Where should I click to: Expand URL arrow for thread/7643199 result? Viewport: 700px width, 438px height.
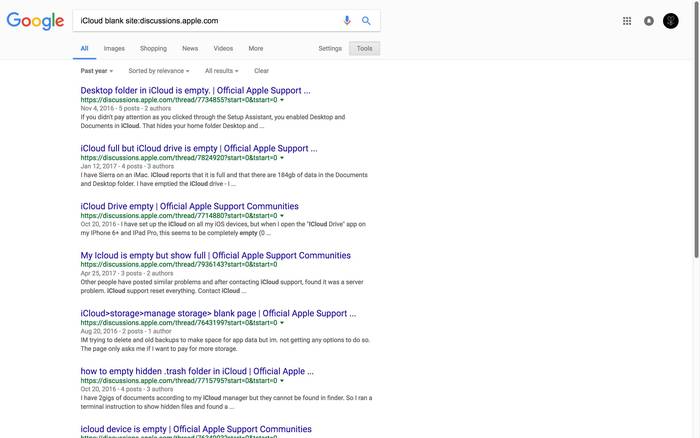282,323
